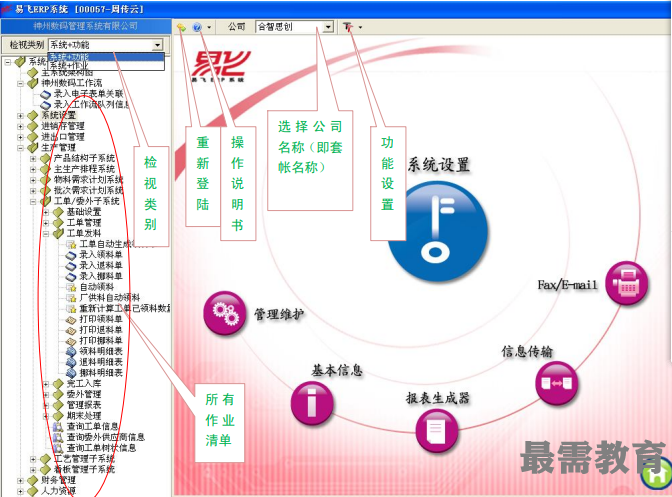Image resolution: width=672 pixels, height=497 pixels.
Task: Select 录入工作流队列信息 in the tree
Action: pyautogui.click(x=91, y=105)
